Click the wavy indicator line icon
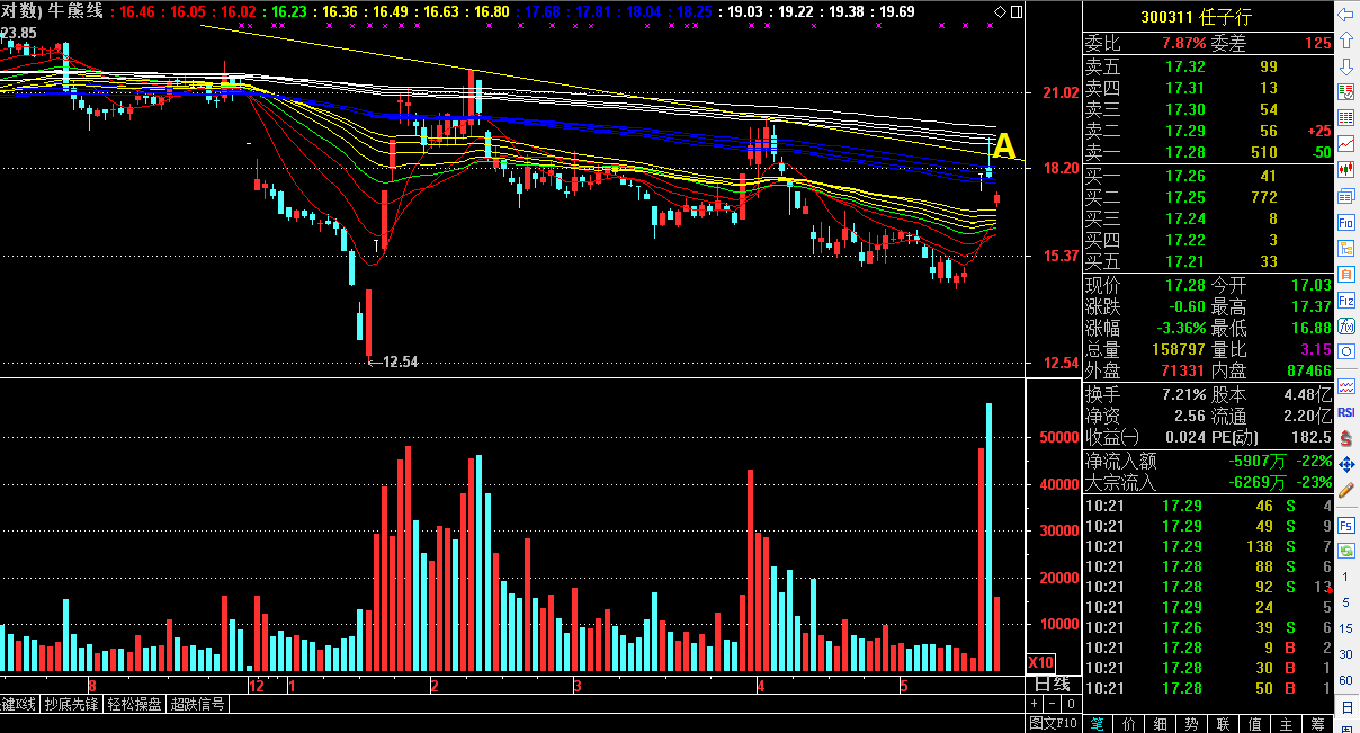This screenshot has width=1360, height=733. click(1346, 386)
